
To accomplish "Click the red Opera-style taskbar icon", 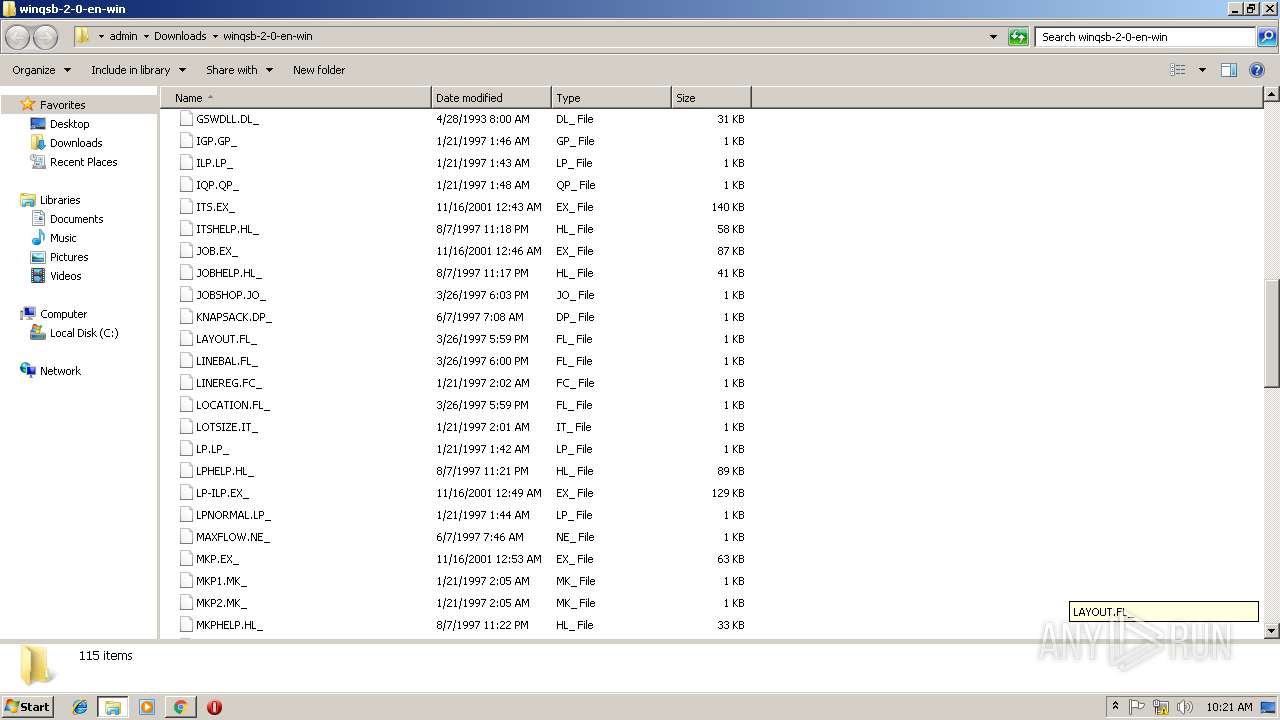I will point(214,707).
